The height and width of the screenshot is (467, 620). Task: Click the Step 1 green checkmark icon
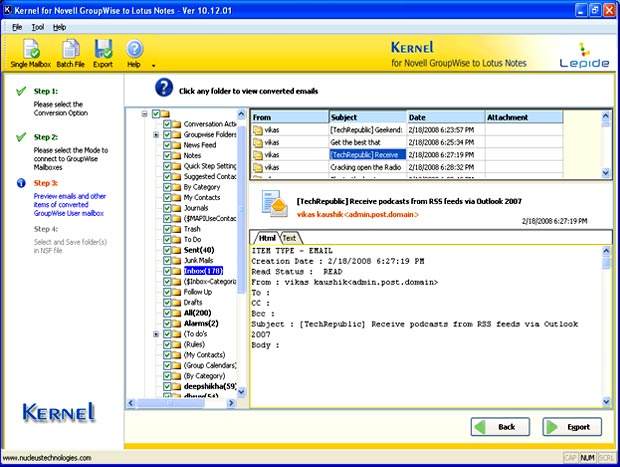point(21,91)
